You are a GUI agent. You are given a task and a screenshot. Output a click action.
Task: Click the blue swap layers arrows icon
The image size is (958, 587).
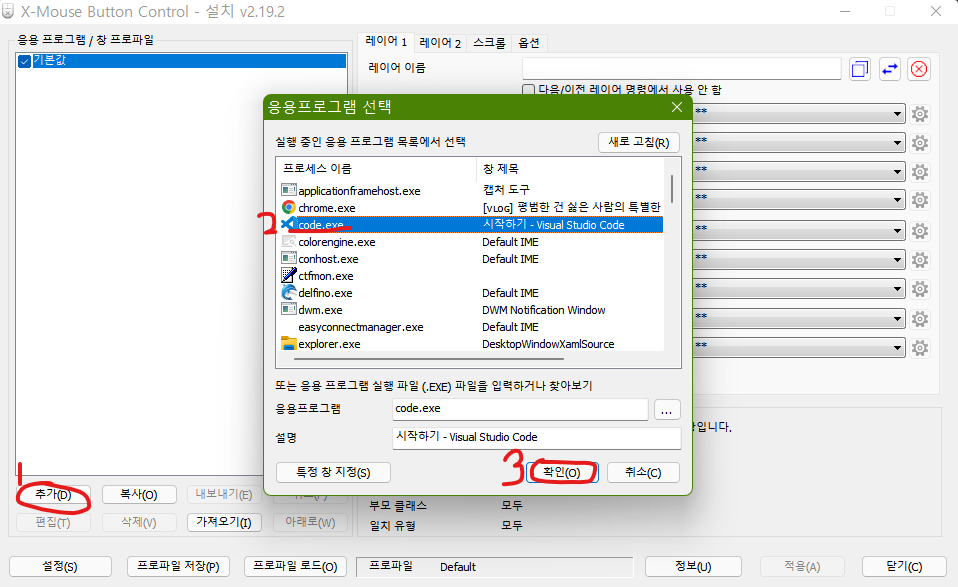point(890,69)
